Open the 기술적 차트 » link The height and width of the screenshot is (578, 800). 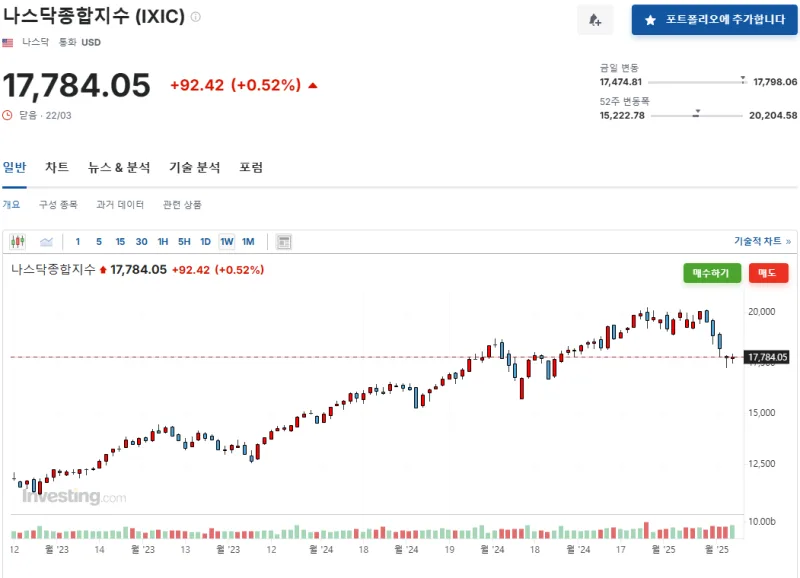click(x=762, y=241)
